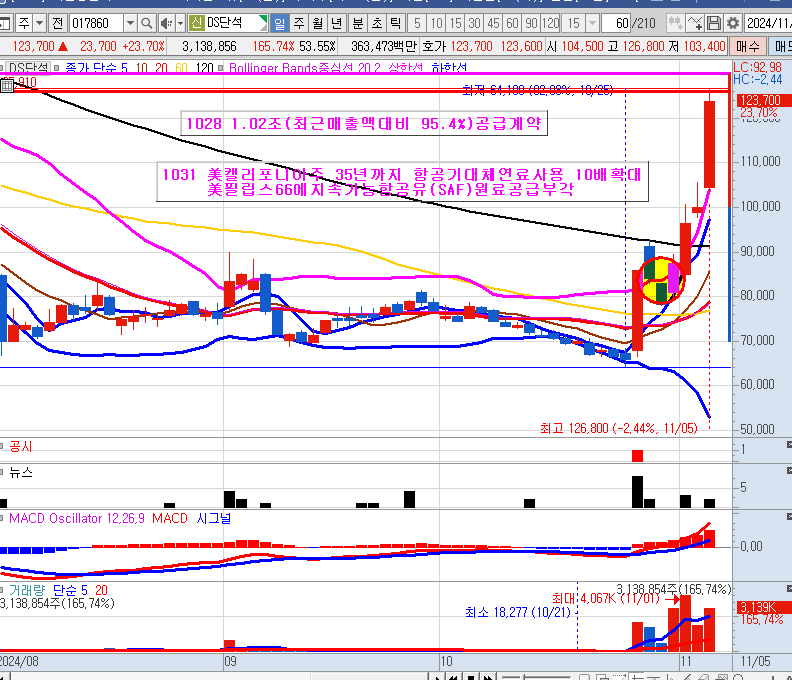Screen dimensions: 792x680
Task: Click the stock search magnifier icon
Action: pyautogui.click(x=147, y=22)
